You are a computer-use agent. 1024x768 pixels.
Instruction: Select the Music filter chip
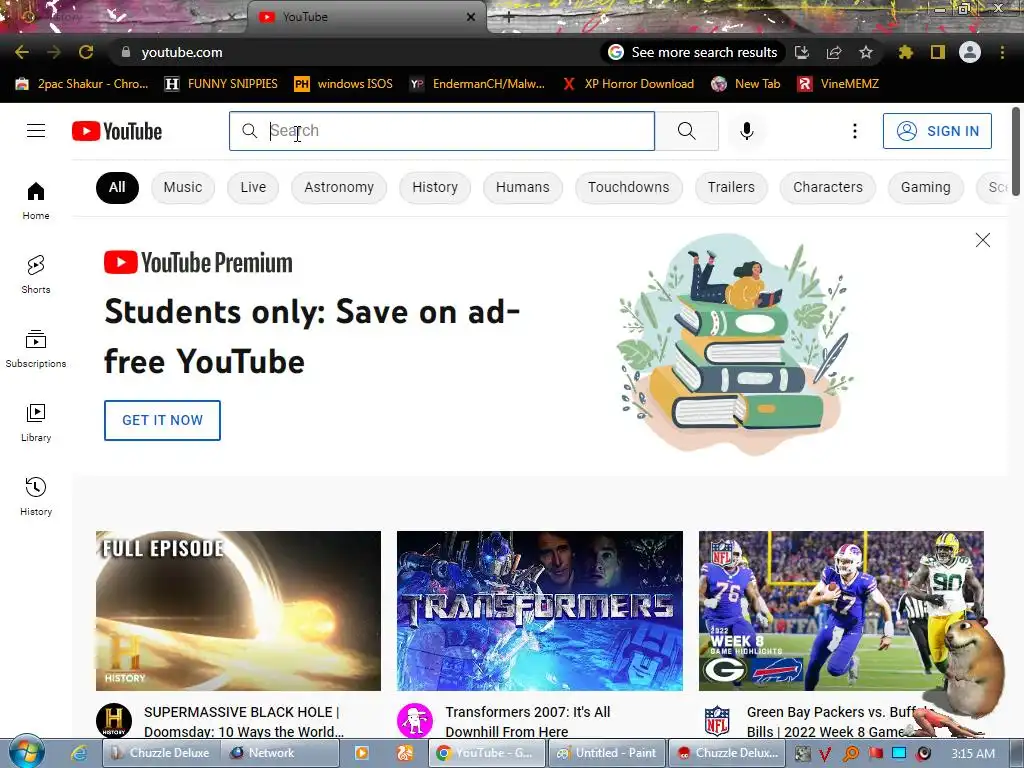pos(183,187)
